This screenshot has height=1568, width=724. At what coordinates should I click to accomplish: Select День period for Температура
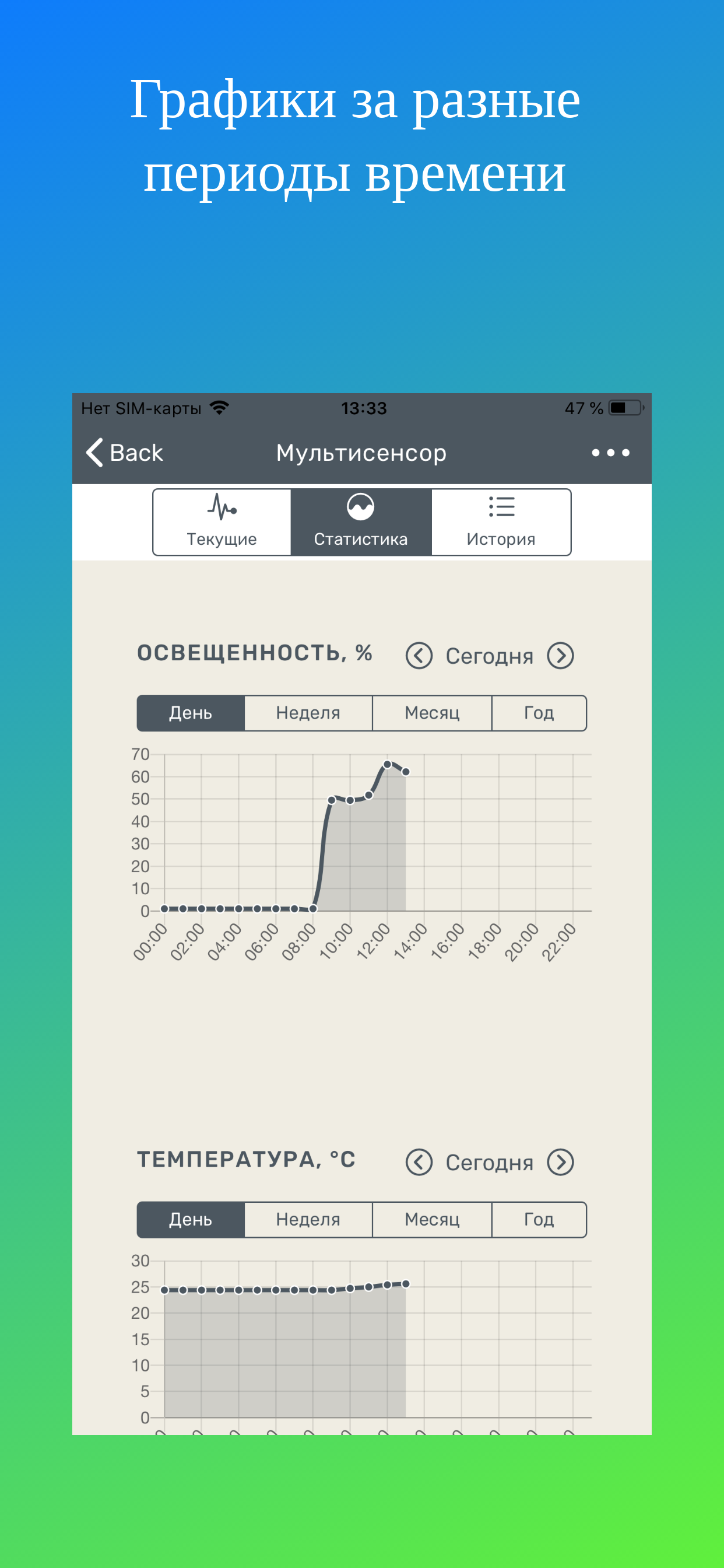click(x=191, y=1219)
